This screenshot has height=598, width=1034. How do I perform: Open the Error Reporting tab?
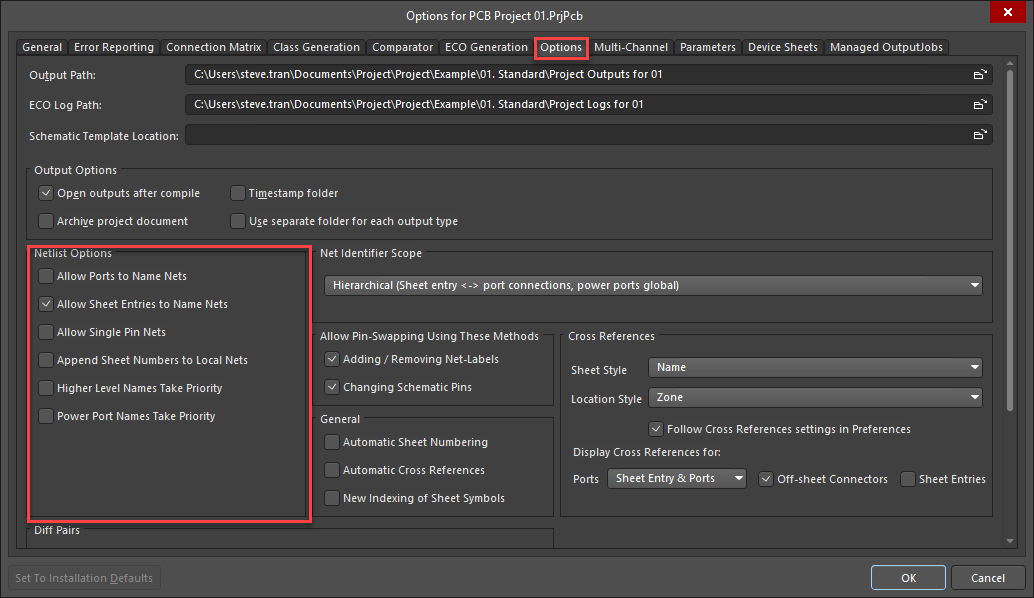tap(113, 47)
